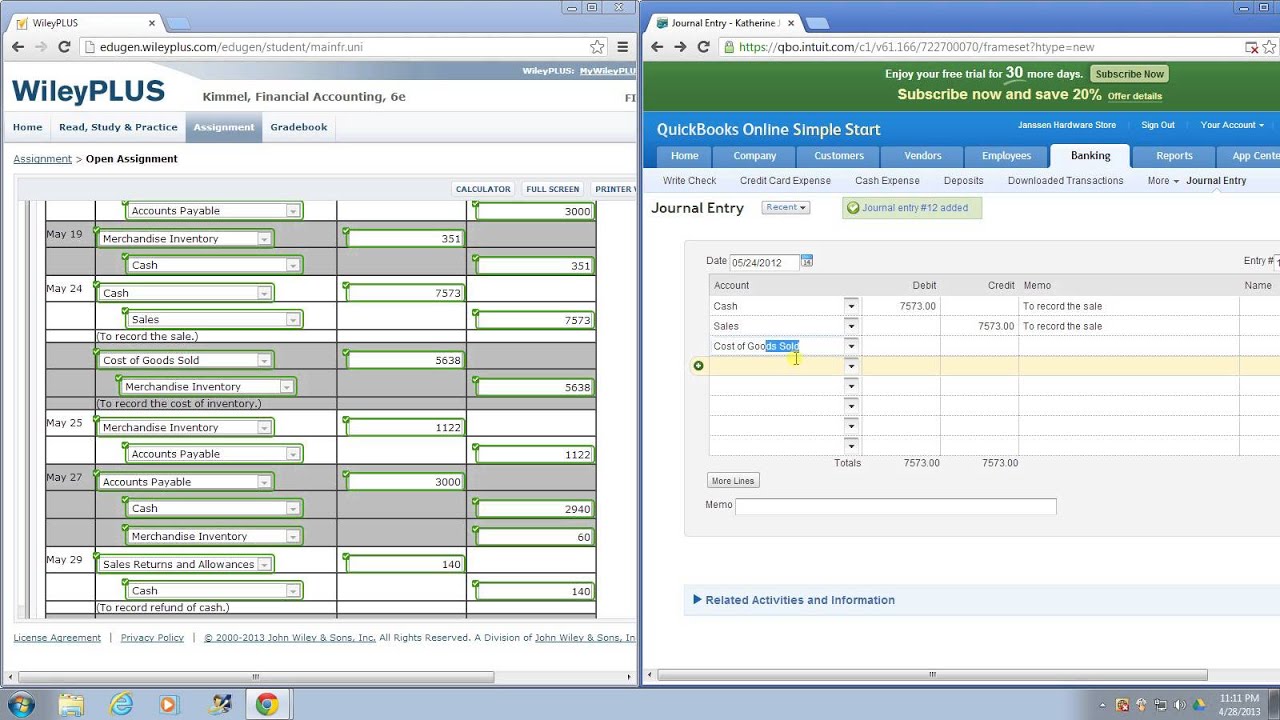Click the Assignment breadcrumb link
Screen dimensions: 1280x720
[43, 159]
